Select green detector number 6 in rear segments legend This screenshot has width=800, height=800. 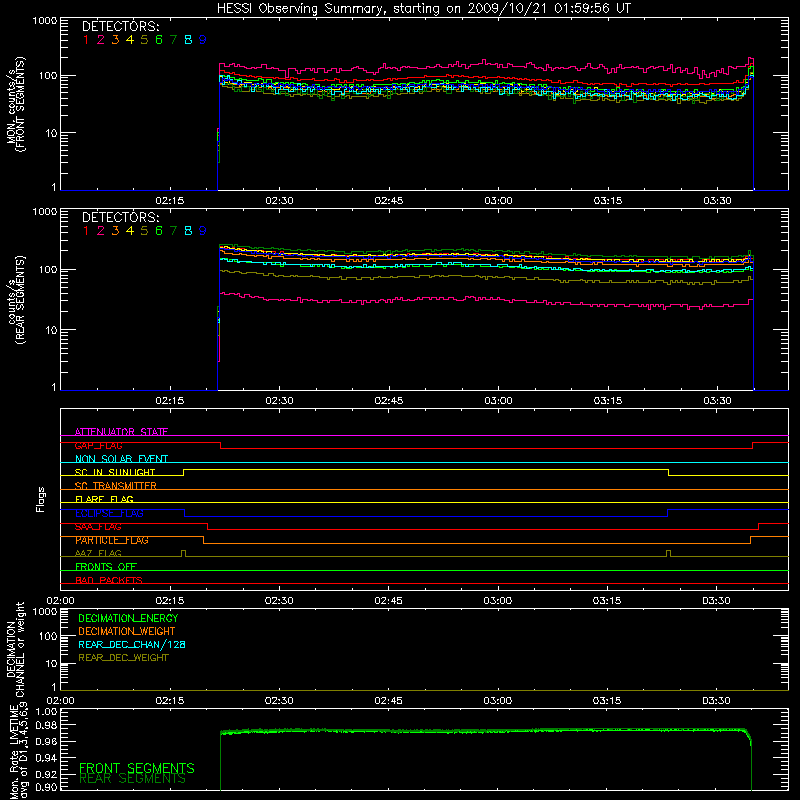click(x=159, y=231)
